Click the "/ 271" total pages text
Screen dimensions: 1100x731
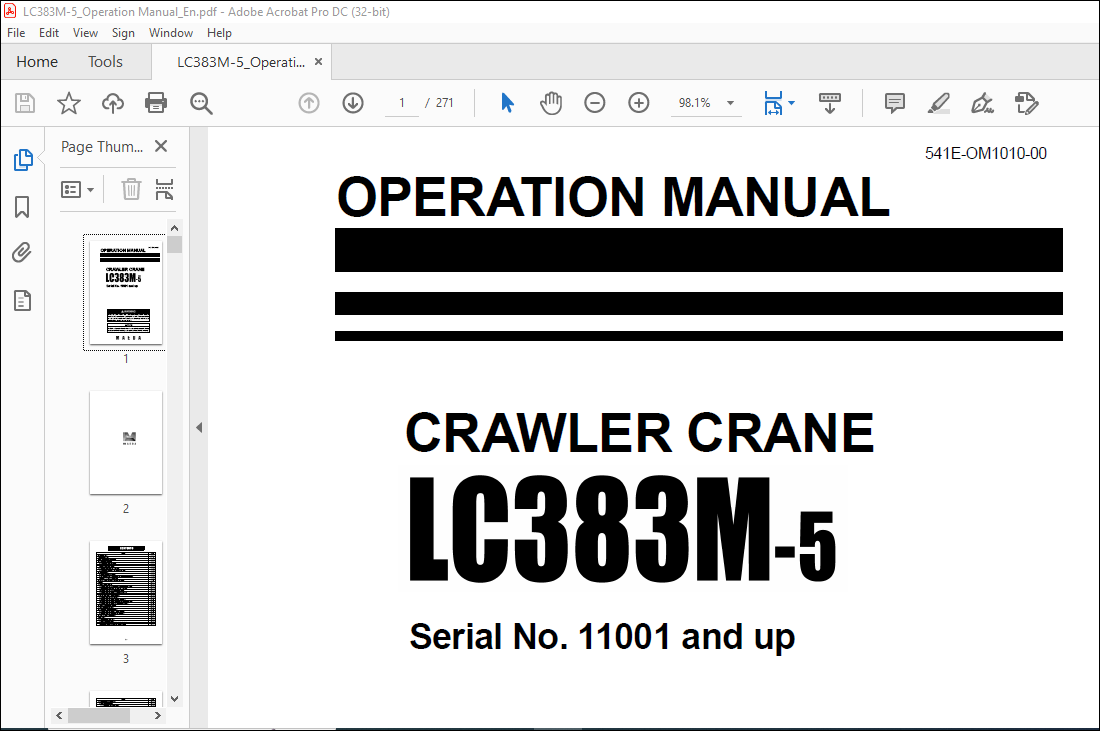(439, 103)
